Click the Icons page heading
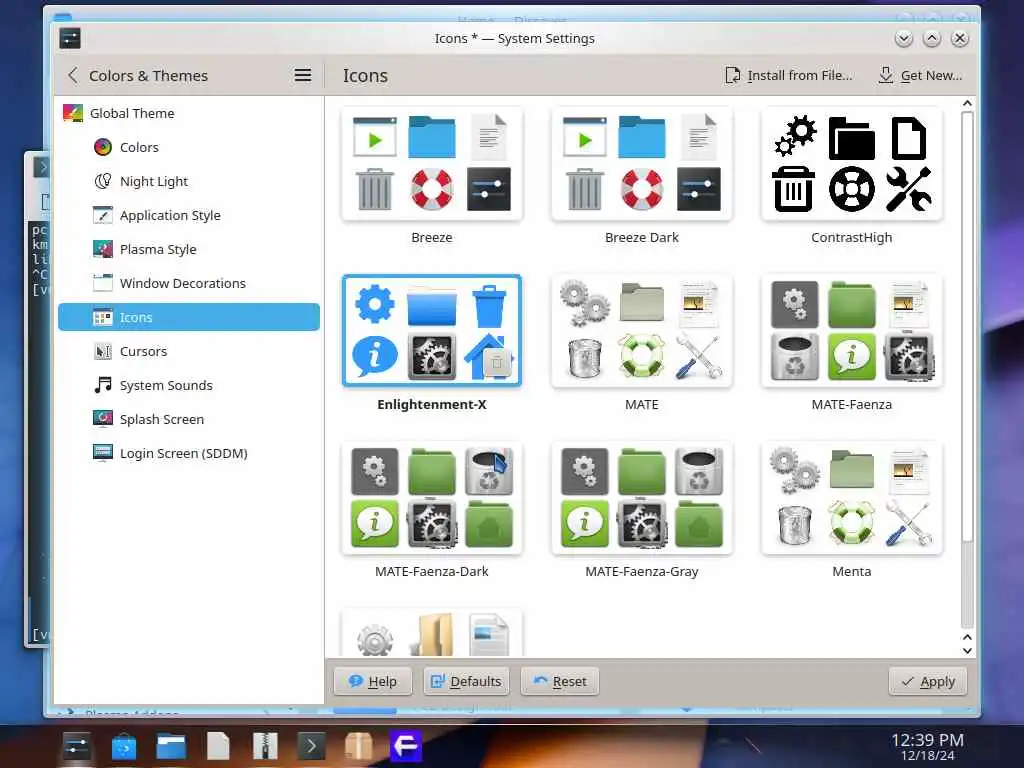Screen dimensions: 1024x768 point(366,76)
